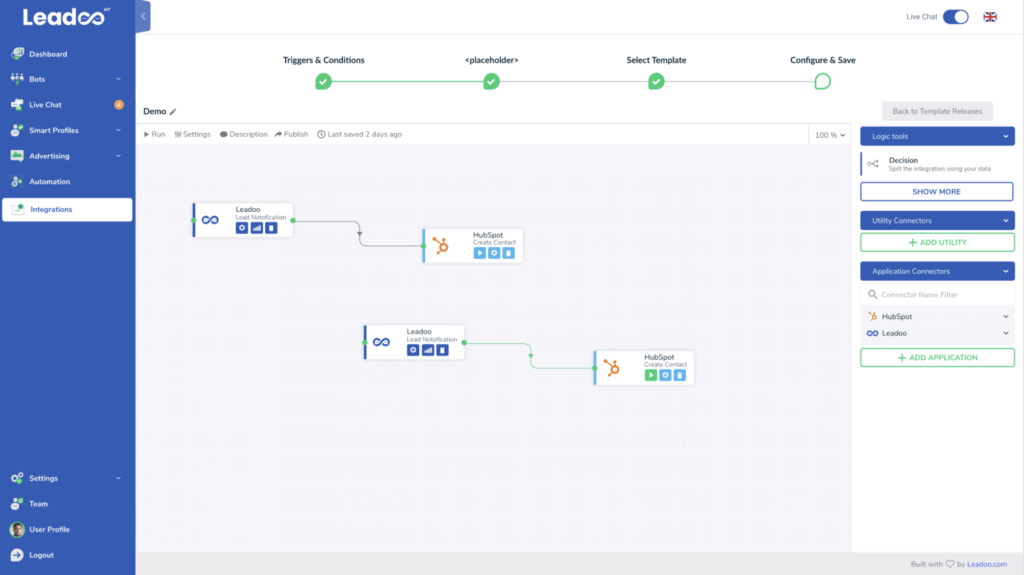Open settings gear on upper Leadoo node

[x=242, y=228]
